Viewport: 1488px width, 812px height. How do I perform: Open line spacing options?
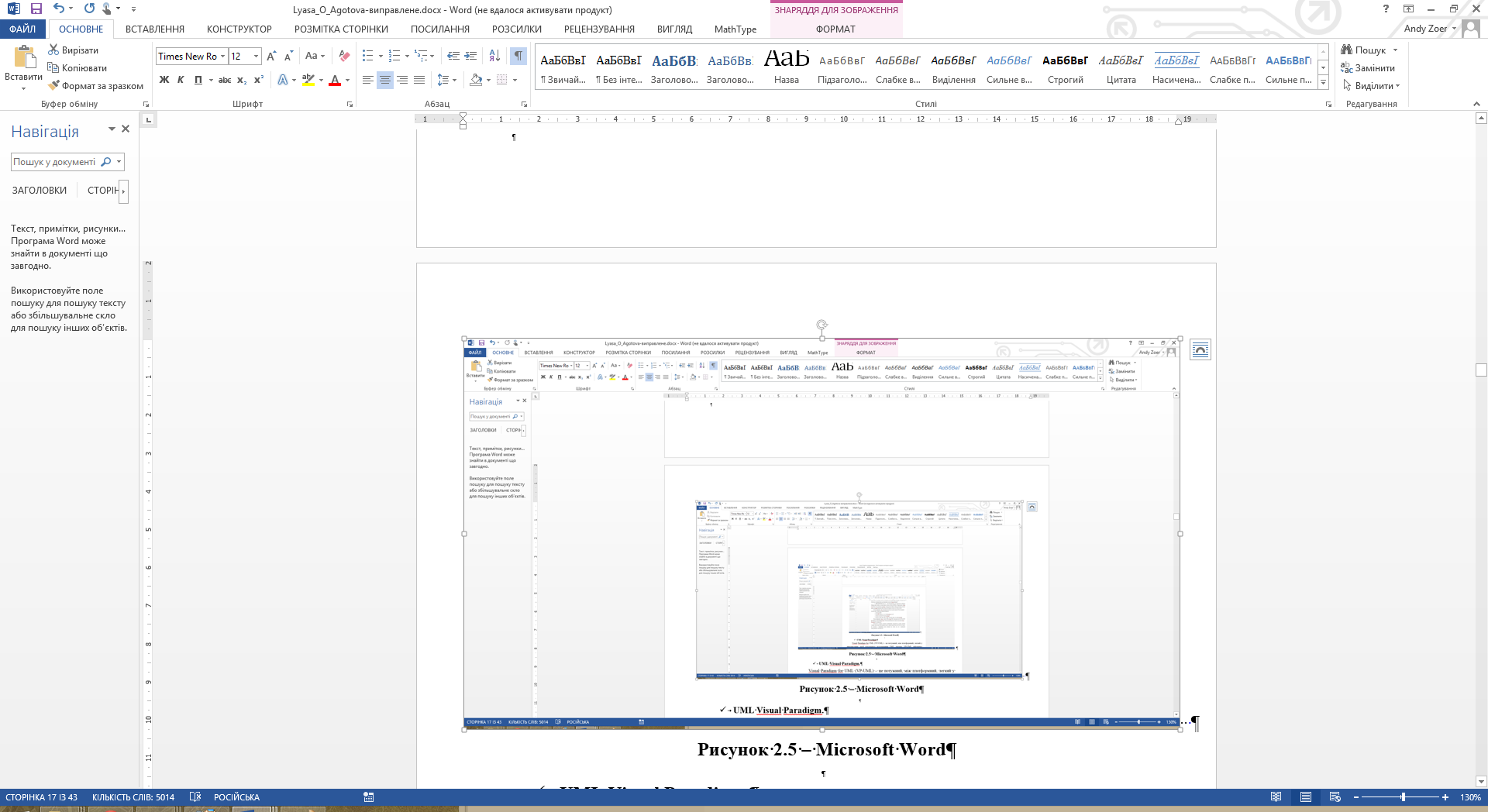click(x=446, y=79)
